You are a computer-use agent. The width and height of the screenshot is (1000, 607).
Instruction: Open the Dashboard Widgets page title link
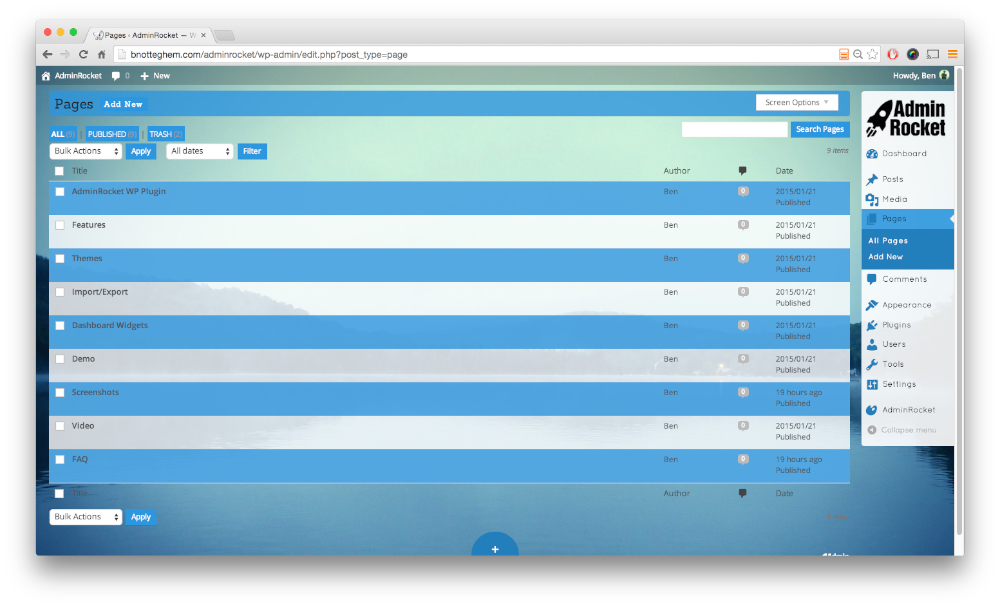click(110, 325)
